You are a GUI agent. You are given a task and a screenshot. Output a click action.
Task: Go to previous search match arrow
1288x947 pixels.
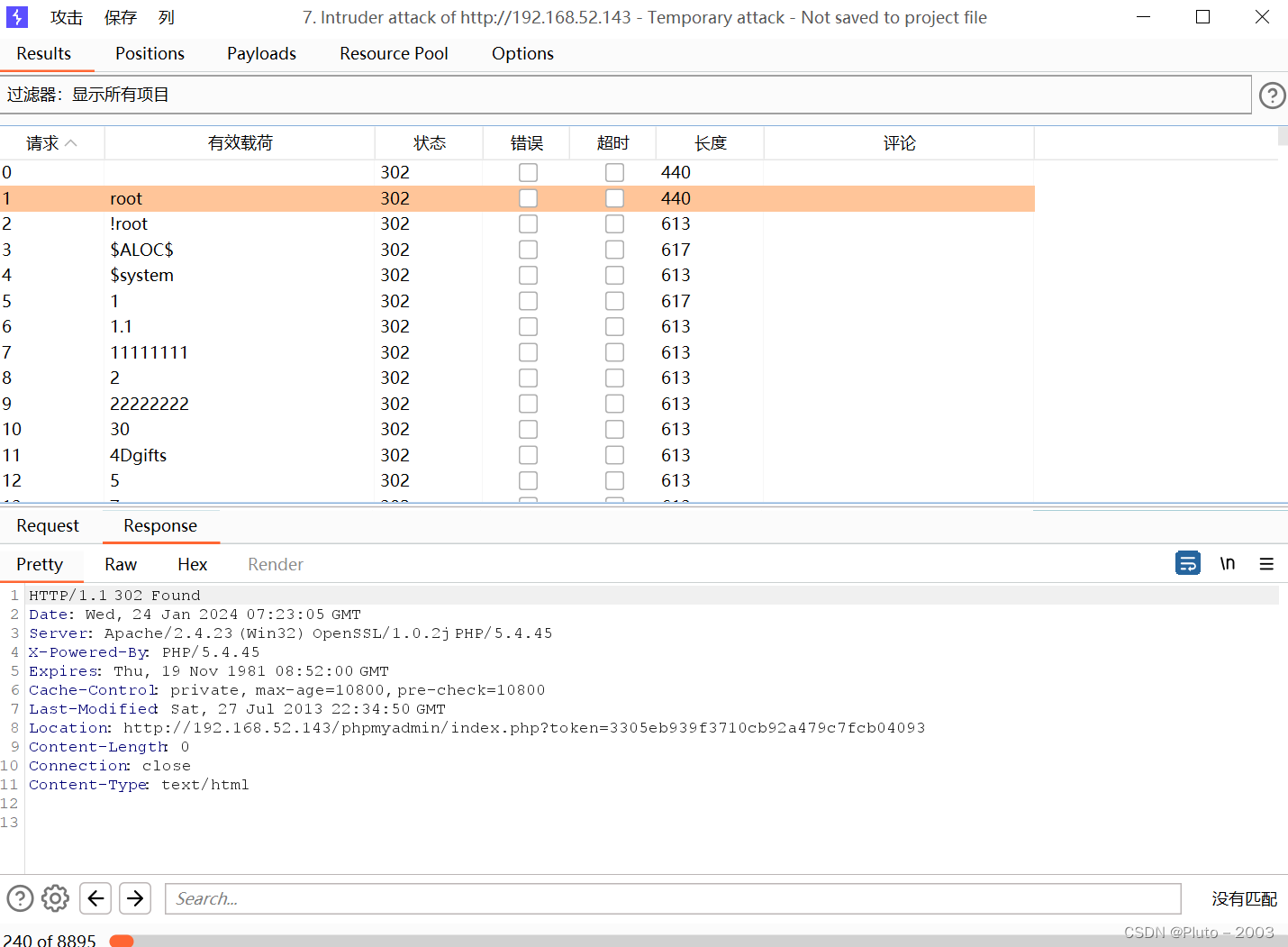(95, 898)
